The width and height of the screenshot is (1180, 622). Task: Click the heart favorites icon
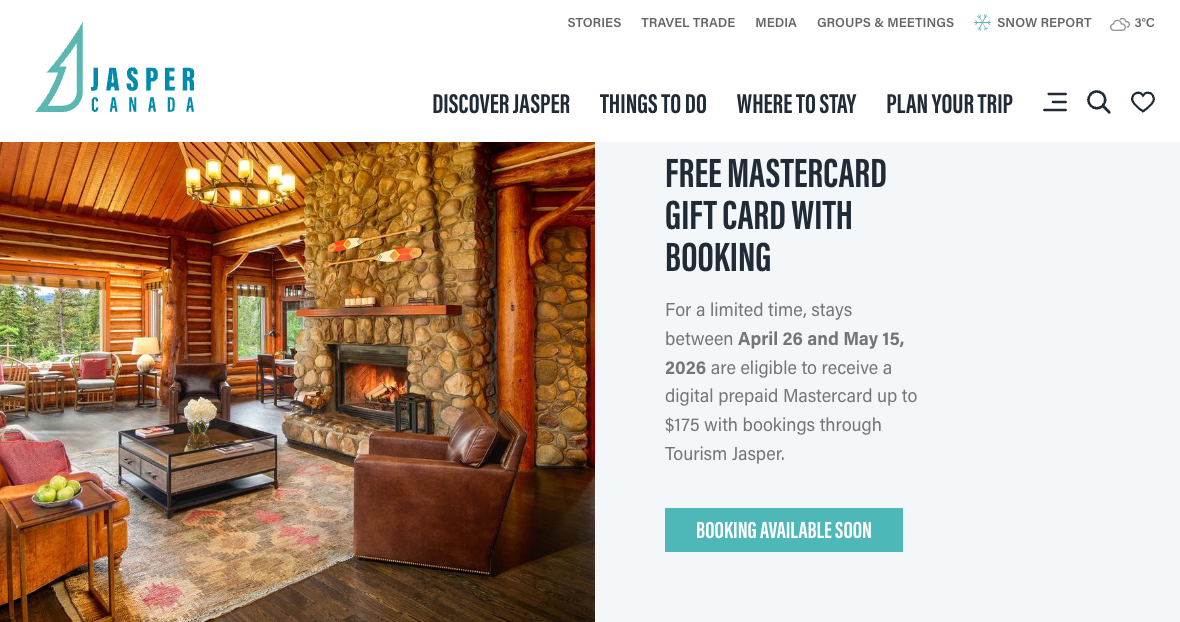(x=1142, y=102)
